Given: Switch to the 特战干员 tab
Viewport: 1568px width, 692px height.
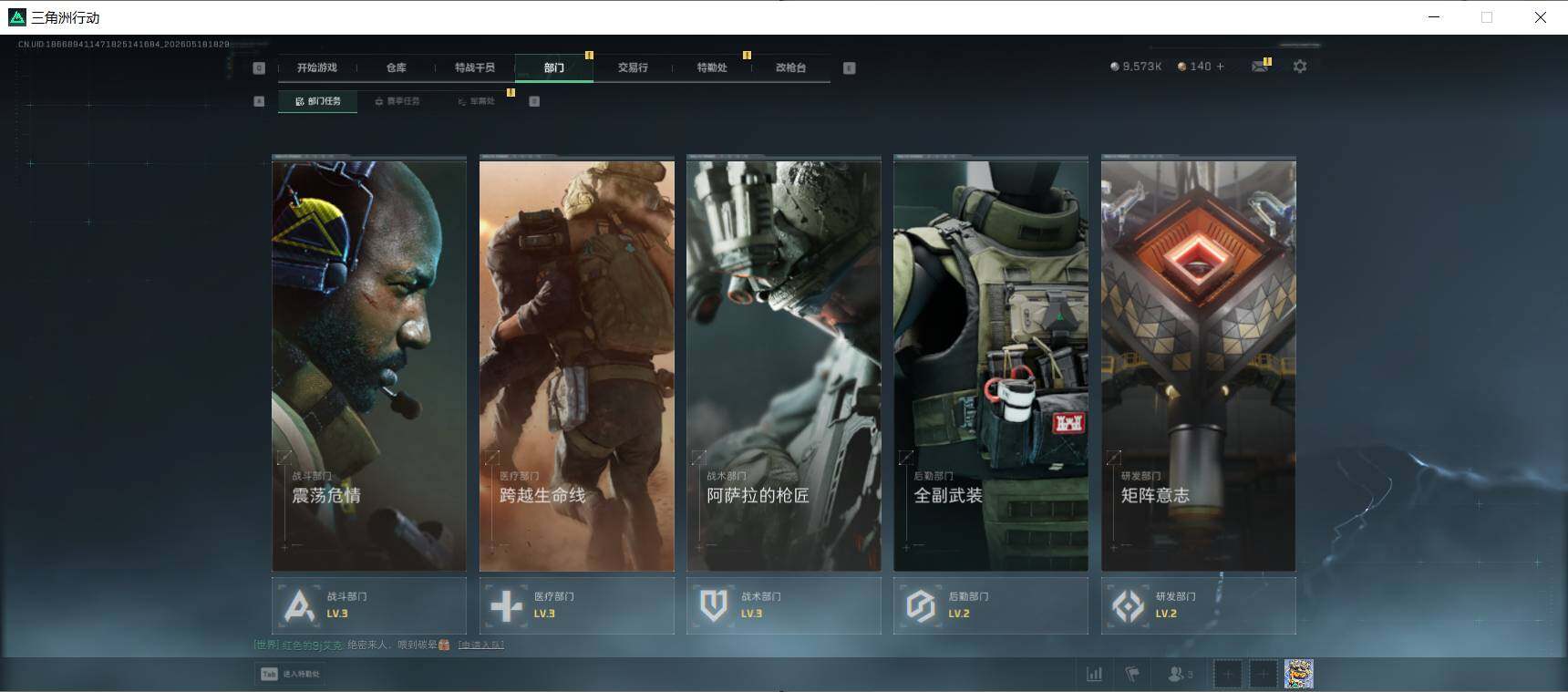Looking at the screenshot, I should 475,67.
